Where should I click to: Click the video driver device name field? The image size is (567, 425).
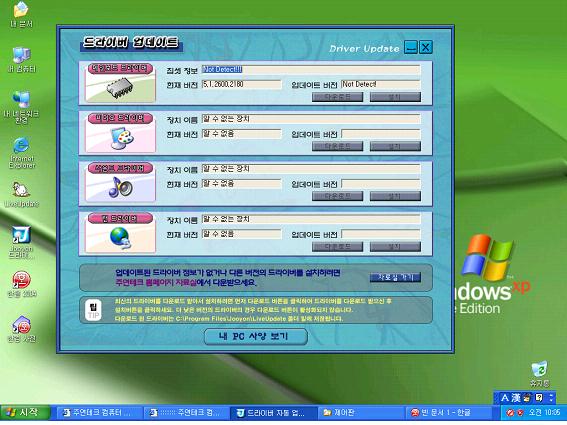(x=311, y=119)
